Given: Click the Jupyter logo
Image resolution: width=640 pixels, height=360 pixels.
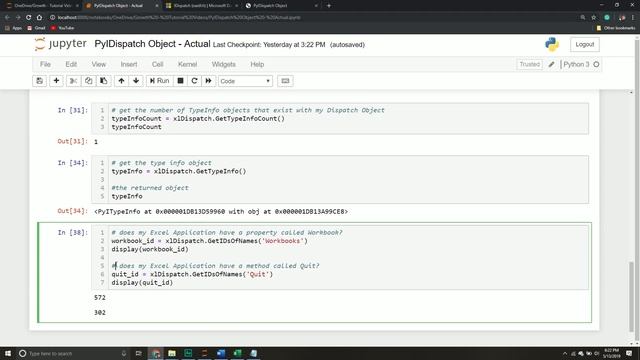Looking at the screenshot, I should coord(60,44).
